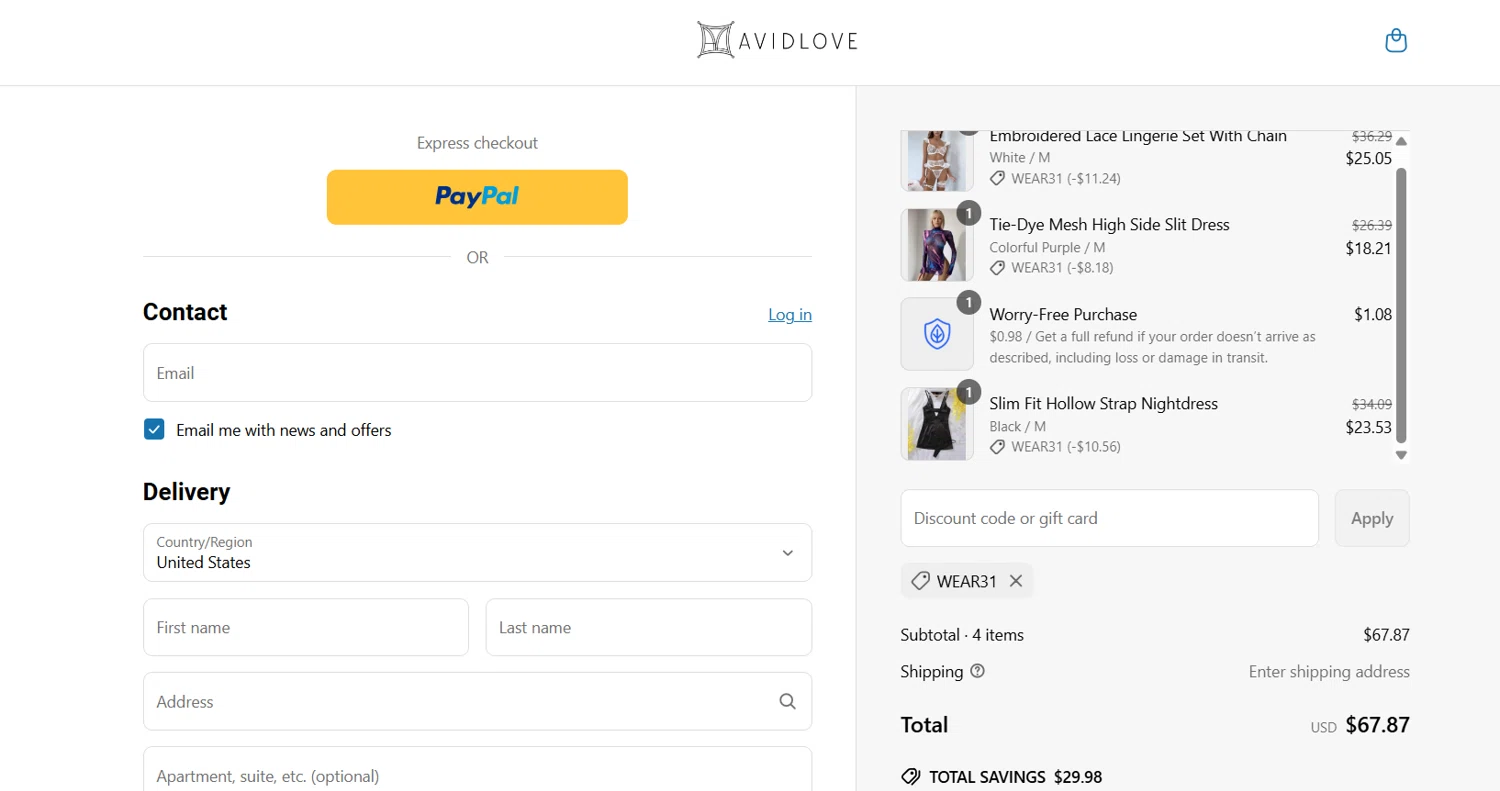Click the $25.05 Lace Lingerie Set price
1500x791 pixels.
[1368, 158]
